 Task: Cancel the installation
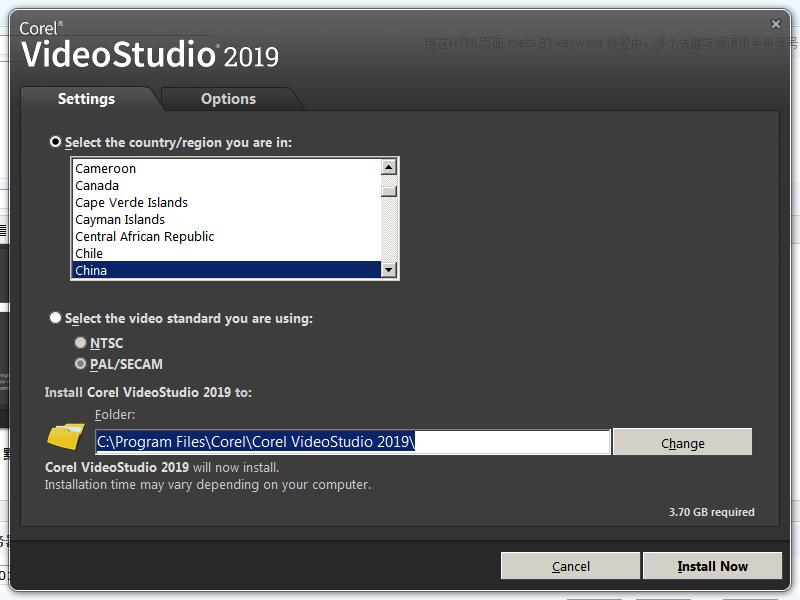[x=570, y=566]
